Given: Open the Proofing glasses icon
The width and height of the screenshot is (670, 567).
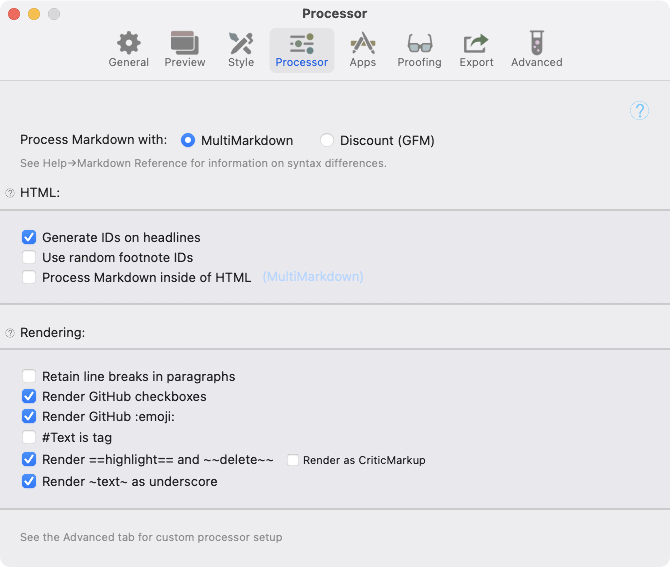Looking at the screenshot, I should (420, 43).
